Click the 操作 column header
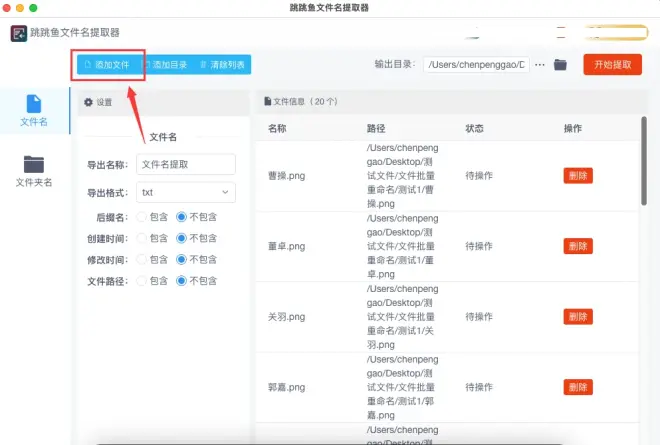The height and width of the screenshot is (445, 660). [x=573, y=128]
